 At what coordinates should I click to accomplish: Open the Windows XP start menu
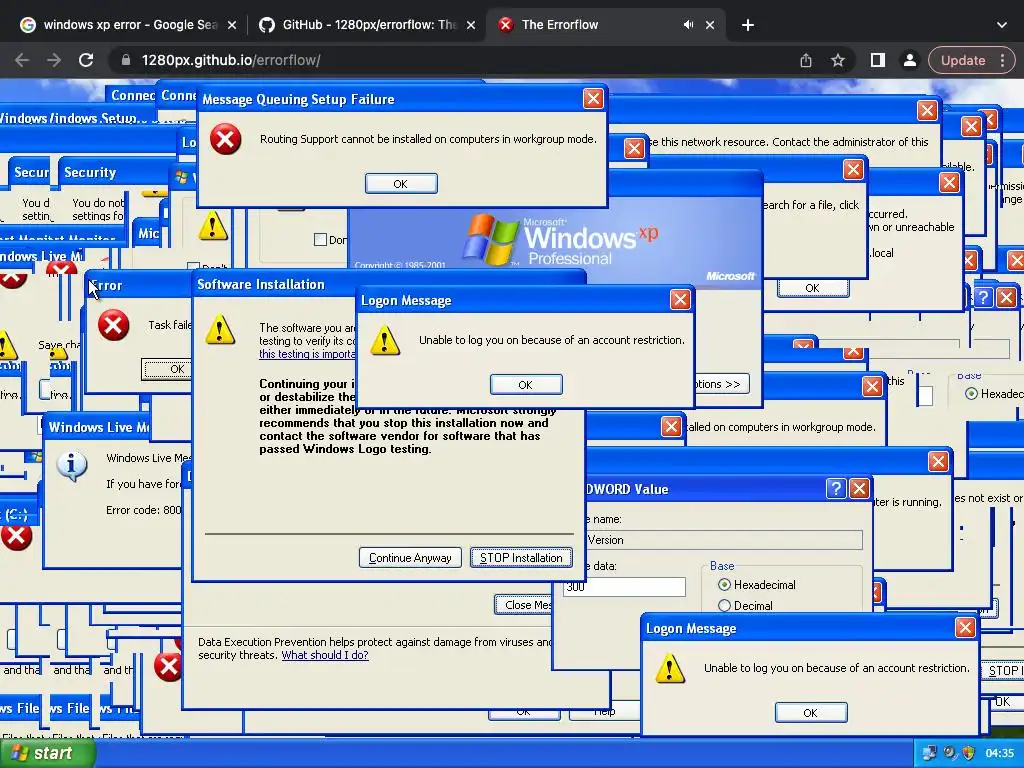coord(46,753)
